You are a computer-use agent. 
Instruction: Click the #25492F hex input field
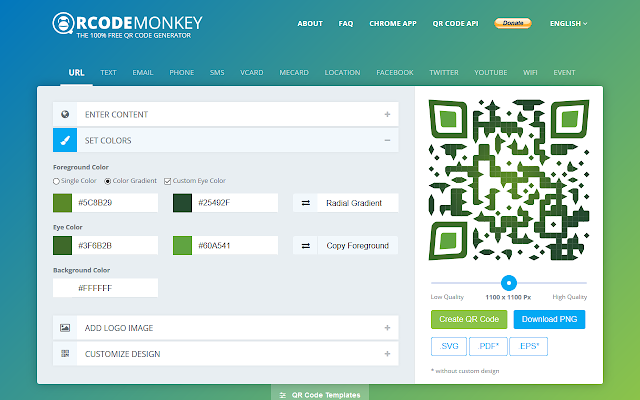click(235, 203)
